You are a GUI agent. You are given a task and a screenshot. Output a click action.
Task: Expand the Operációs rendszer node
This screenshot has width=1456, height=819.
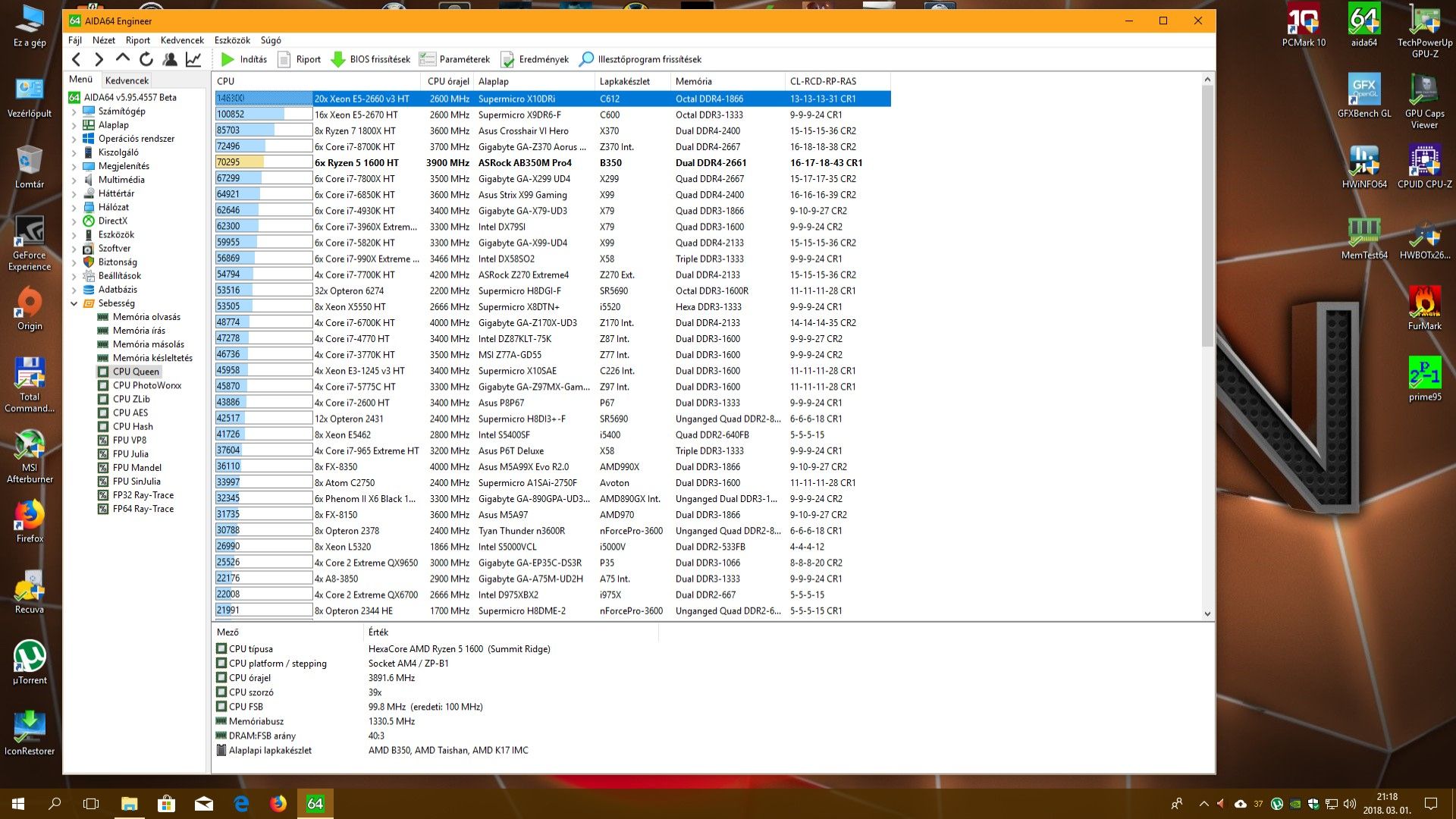[x=74, y=139]
